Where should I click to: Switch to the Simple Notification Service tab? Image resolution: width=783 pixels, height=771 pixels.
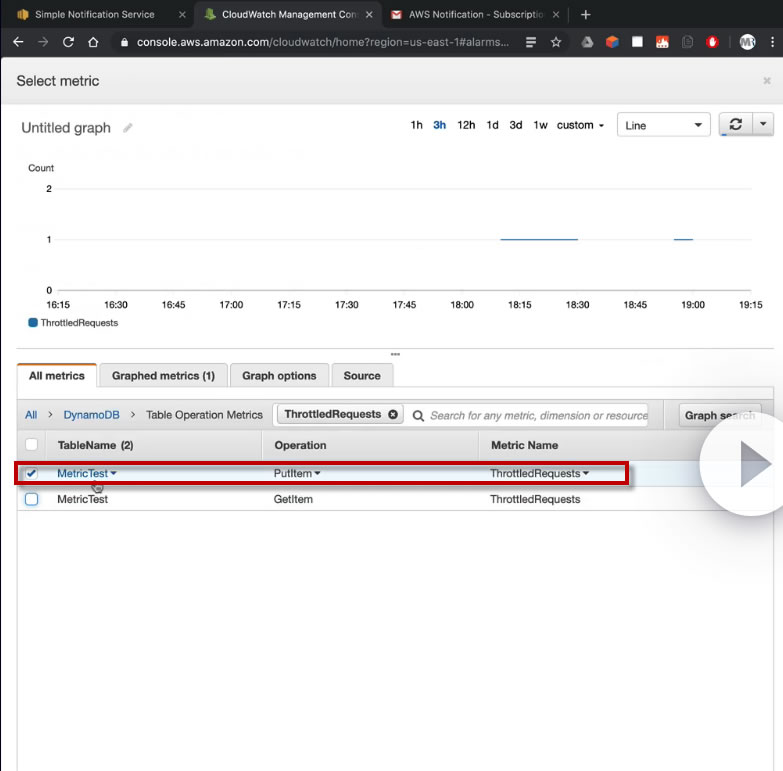(x=95, y=15)
